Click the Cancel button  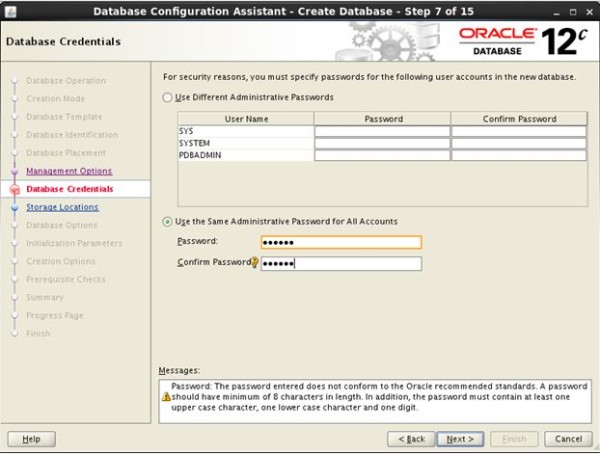(568, 439)
